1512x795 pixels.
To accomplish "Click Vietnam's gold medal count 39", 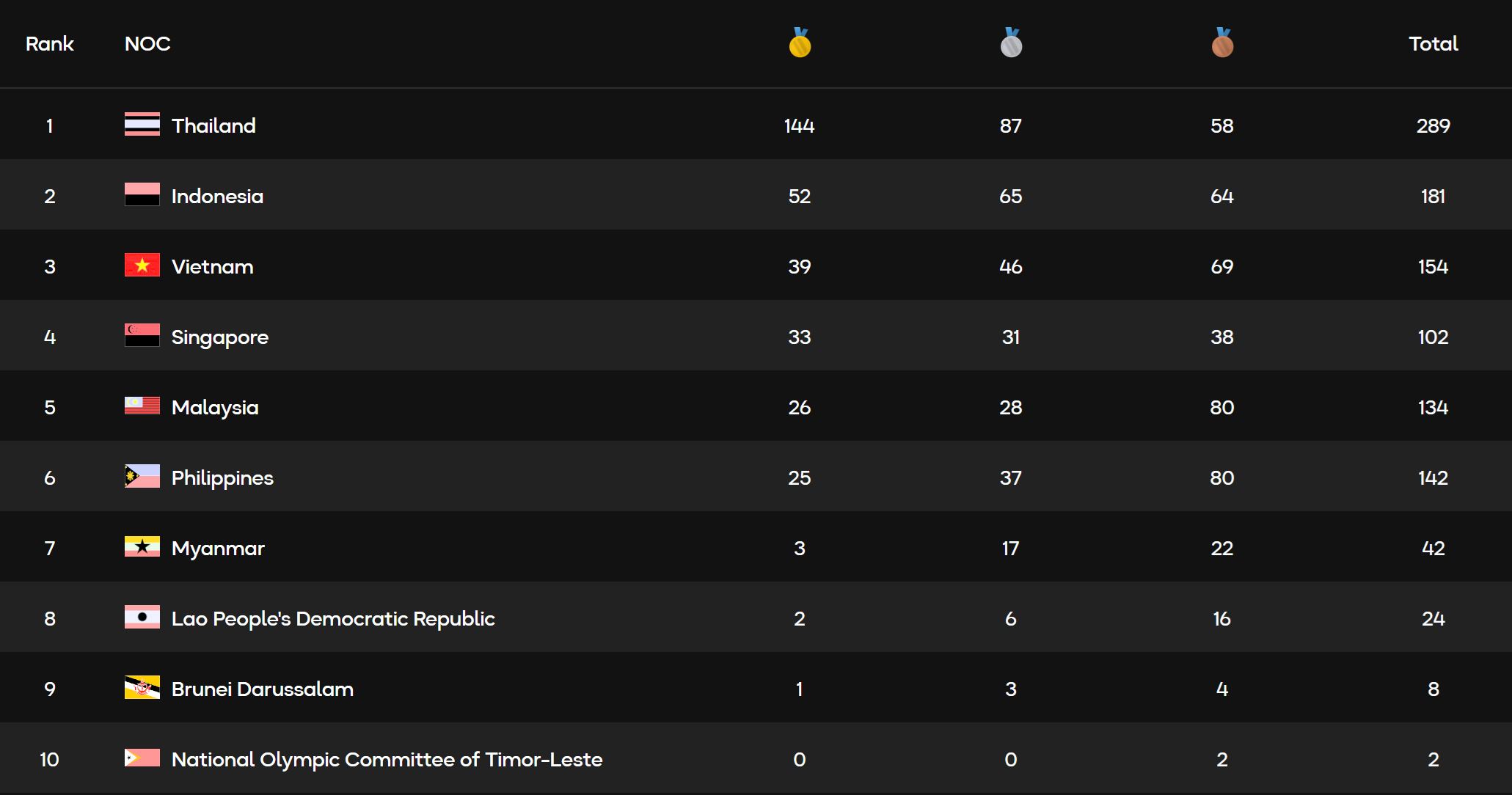I will point(800,267).
